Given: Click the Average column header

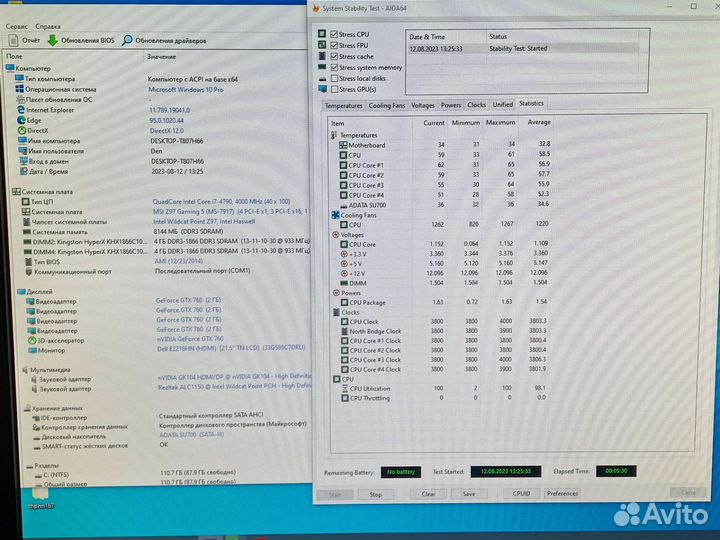Looking at the screenshot, I should 539,122.
